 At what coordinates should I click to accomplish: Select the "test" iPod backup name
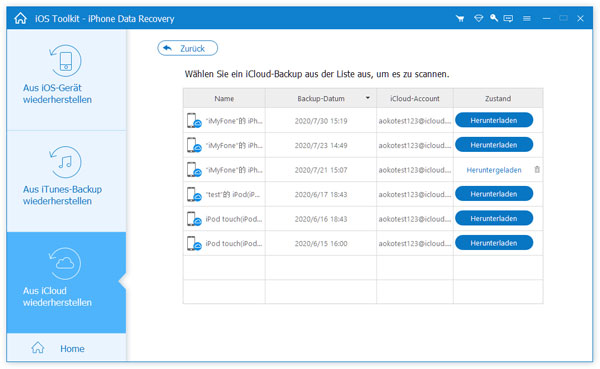[233, 194]
